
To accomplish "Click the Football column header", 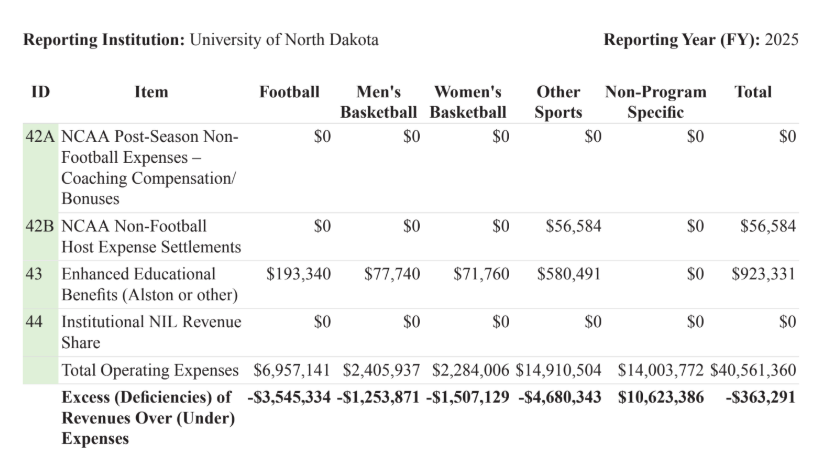I will [x=289, y=92].
